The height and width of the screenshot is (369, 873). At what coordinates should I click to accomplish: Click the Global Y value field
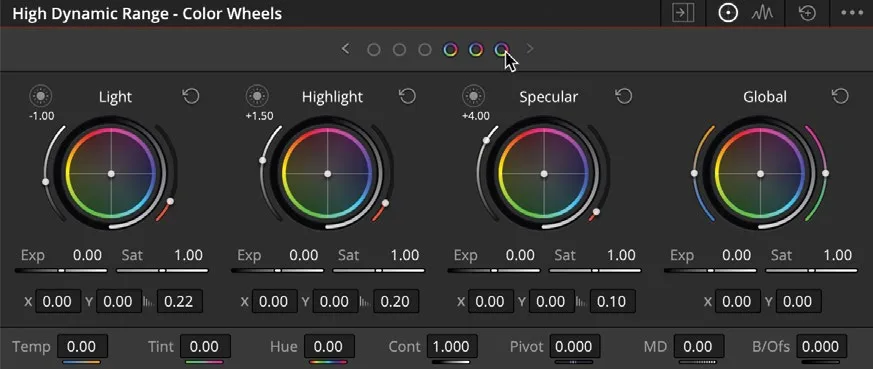pyautogui.click(x=798, y=302)
